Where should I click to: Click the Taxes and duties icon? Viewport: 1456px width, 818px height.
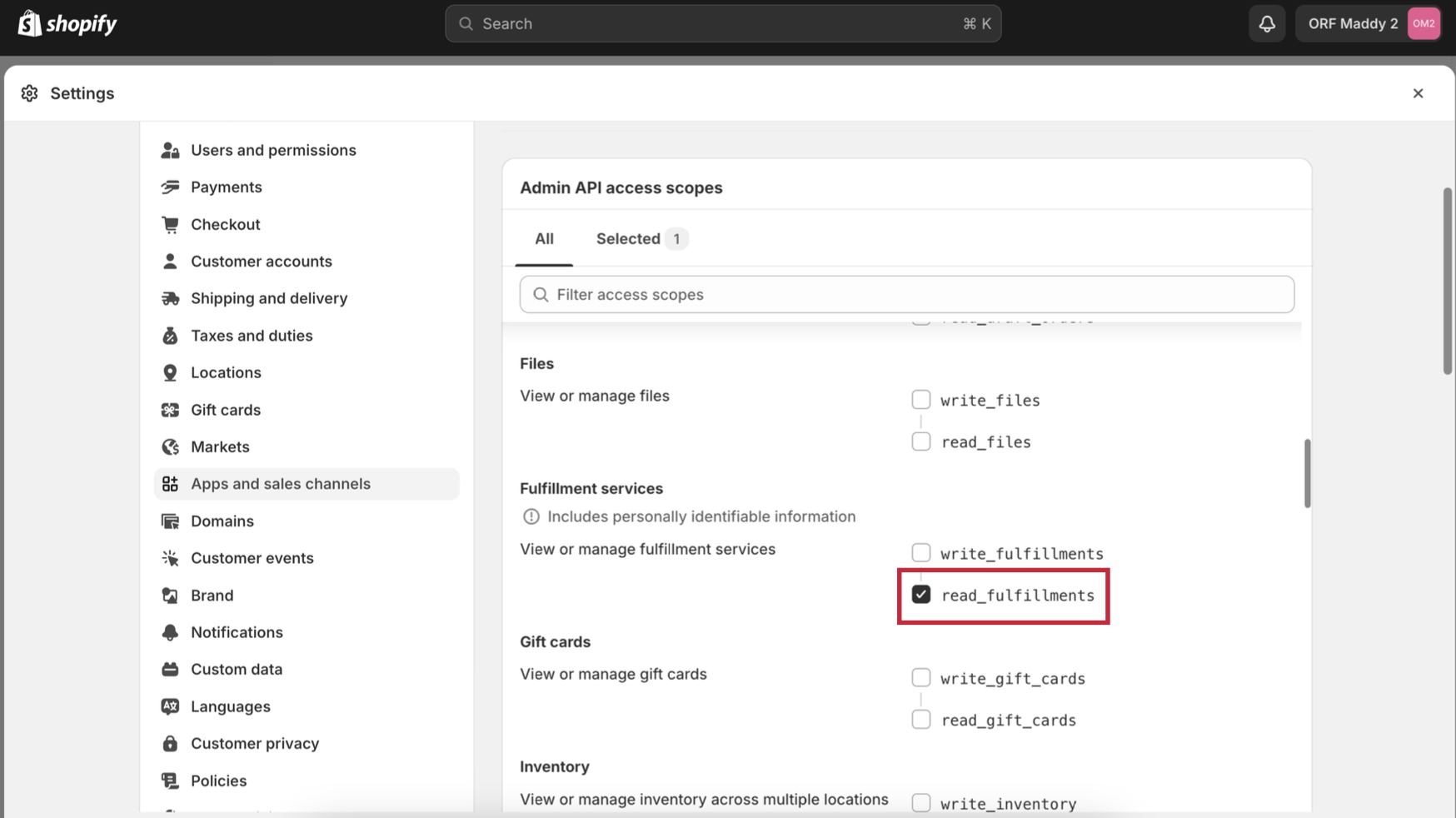pyautogui.click(x=170, y=336)
